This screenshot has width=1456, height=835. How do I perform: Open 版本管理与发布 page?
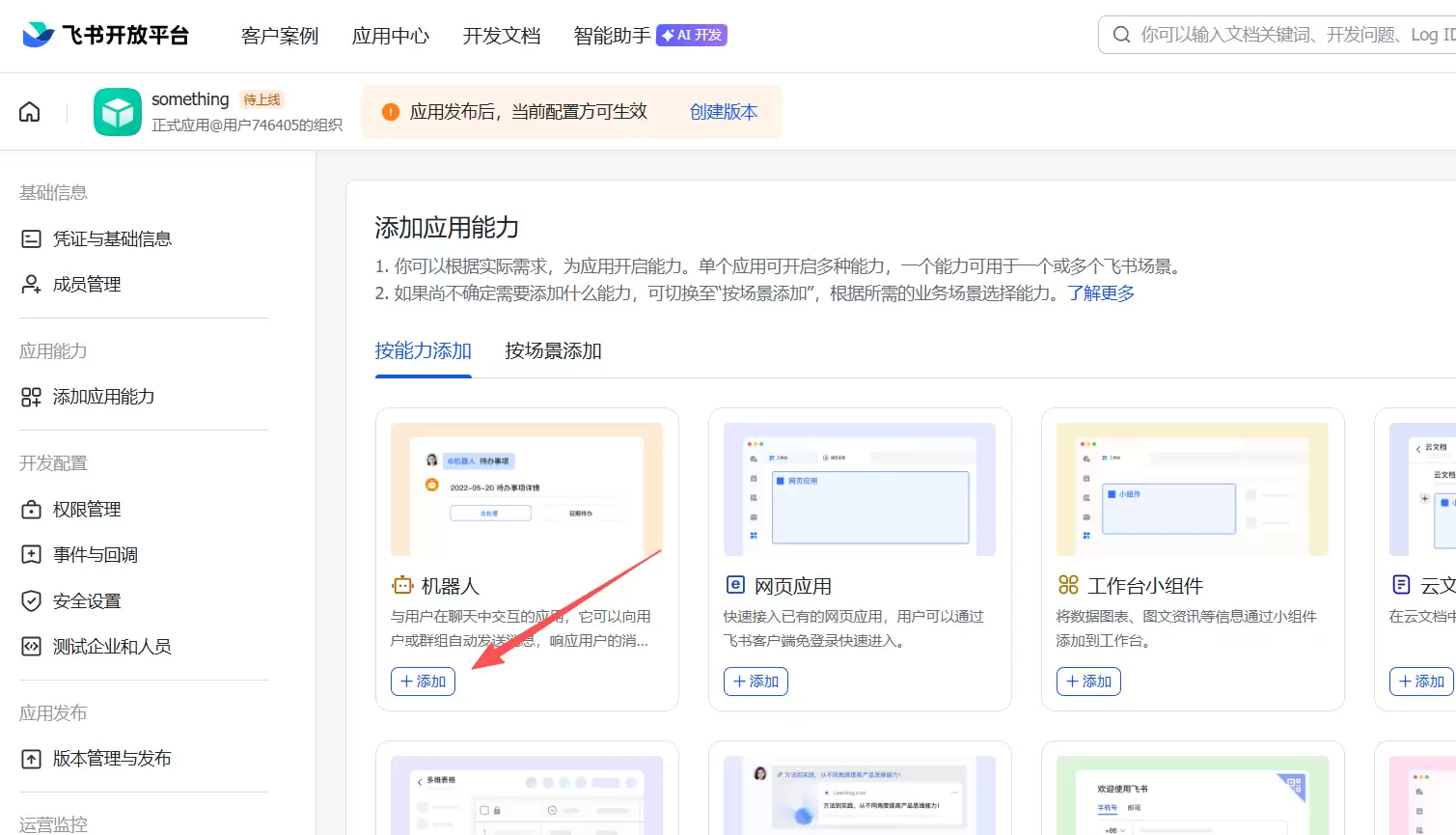tap(111, 759)
